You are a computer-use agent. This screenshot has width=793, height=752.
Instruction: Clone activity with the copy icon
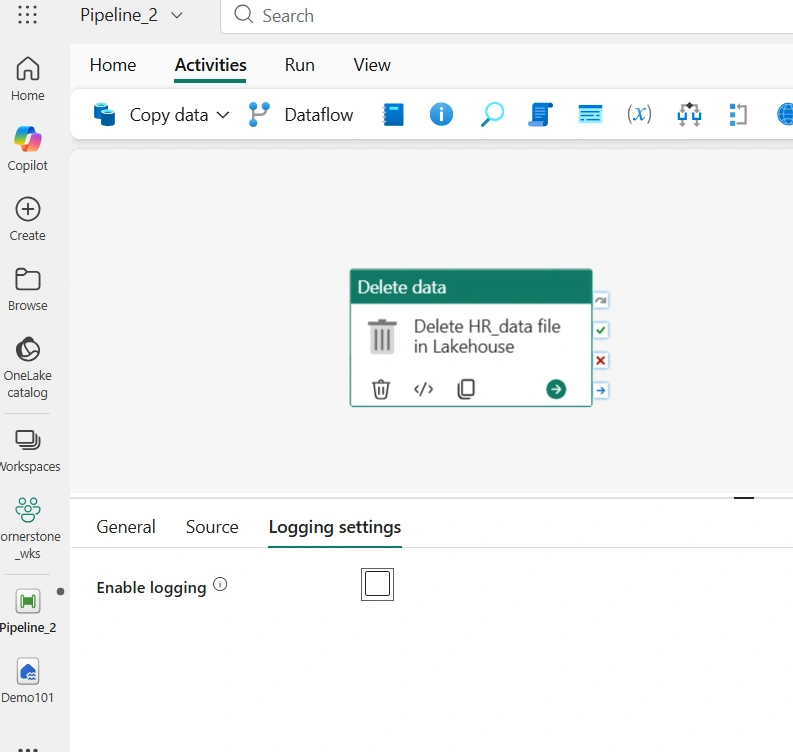[x=466, y=389]
